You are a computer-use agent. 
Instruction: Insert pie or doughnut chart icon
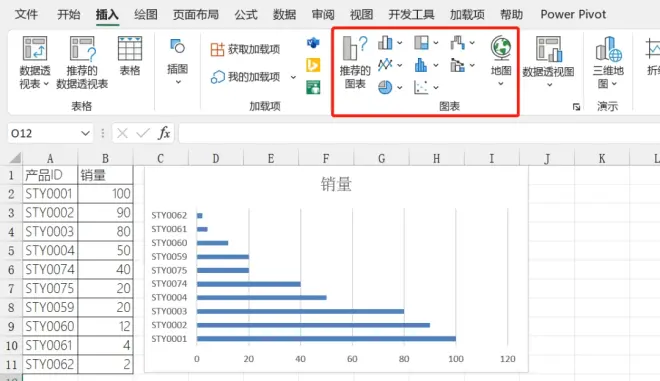click(x=385, y=87)
